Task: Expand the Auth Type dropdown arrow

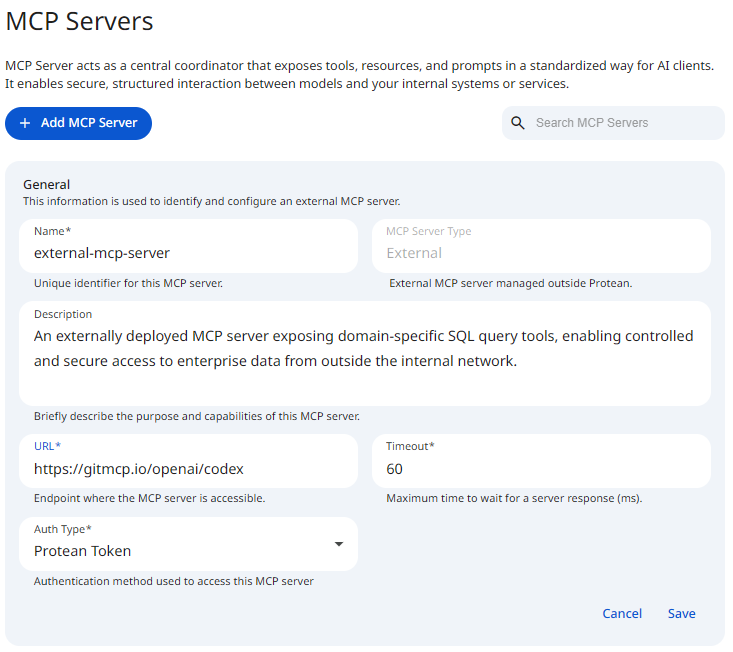Action: point(339,544)
